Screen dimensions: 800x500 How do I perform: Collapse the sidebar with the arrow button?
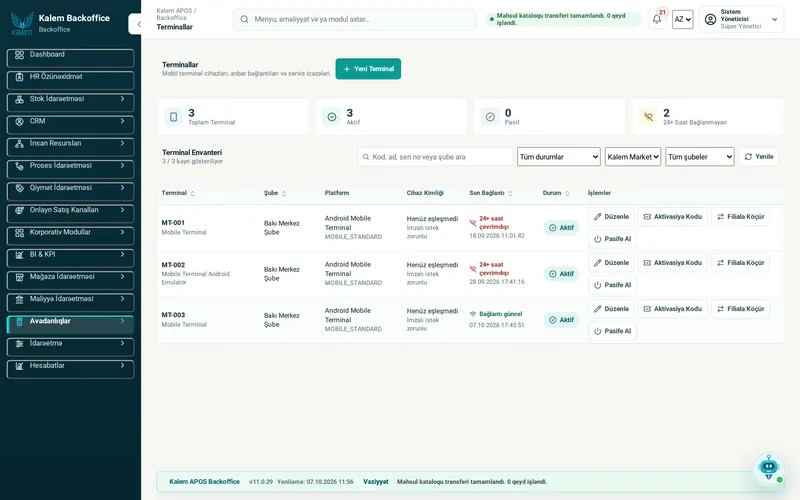coord(137,24)
